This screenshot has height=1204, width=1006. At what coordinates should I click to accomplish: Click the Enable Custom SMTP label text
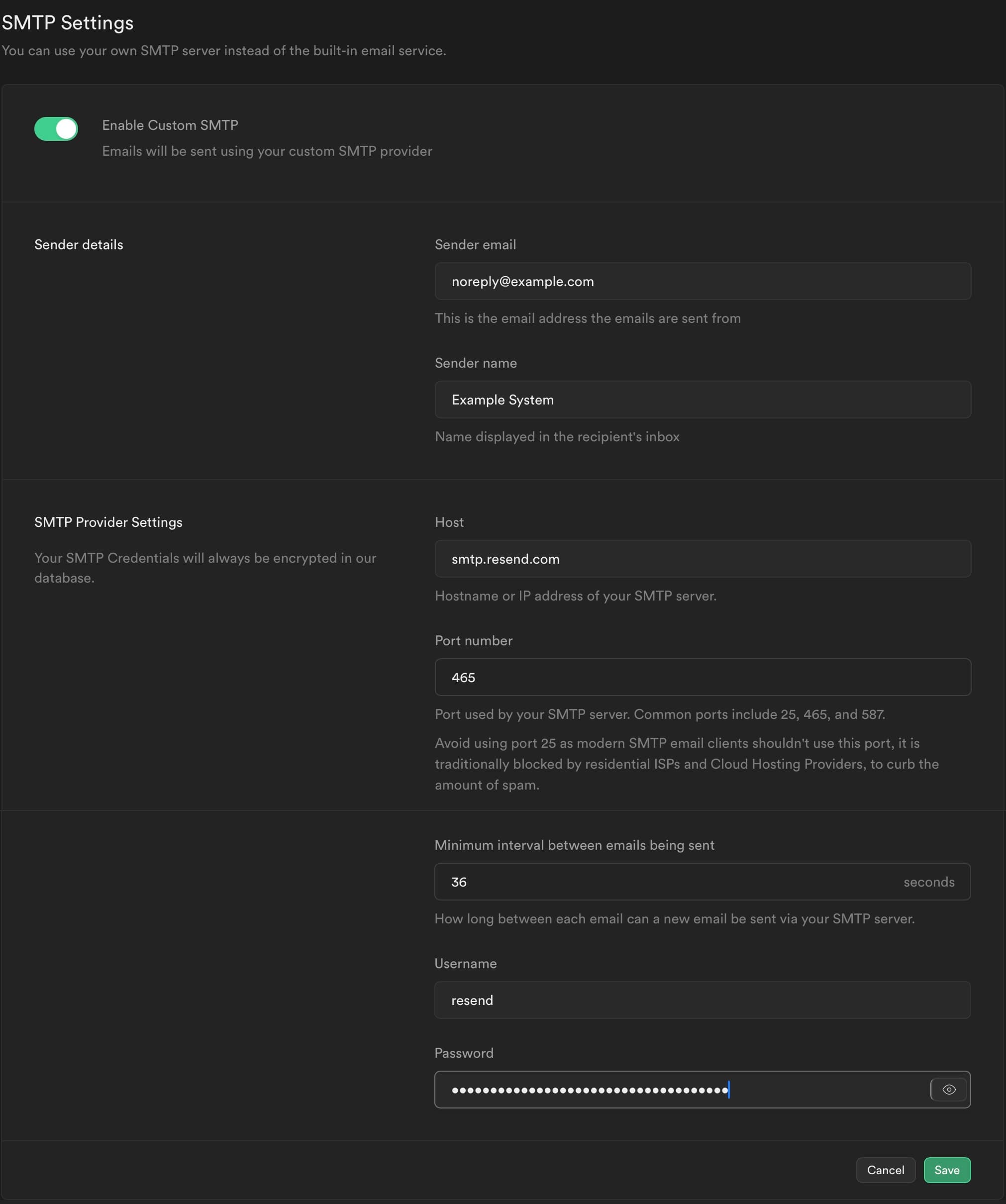[170, 125]
